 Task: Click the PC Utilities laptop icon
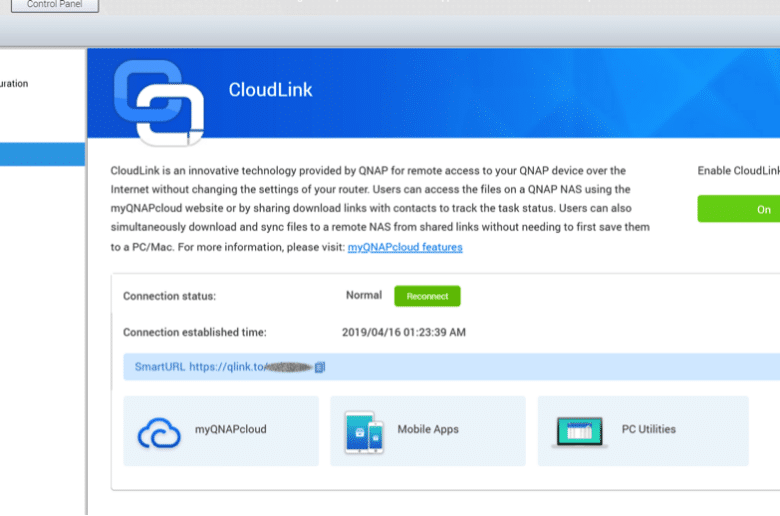[x=580, y=432]
